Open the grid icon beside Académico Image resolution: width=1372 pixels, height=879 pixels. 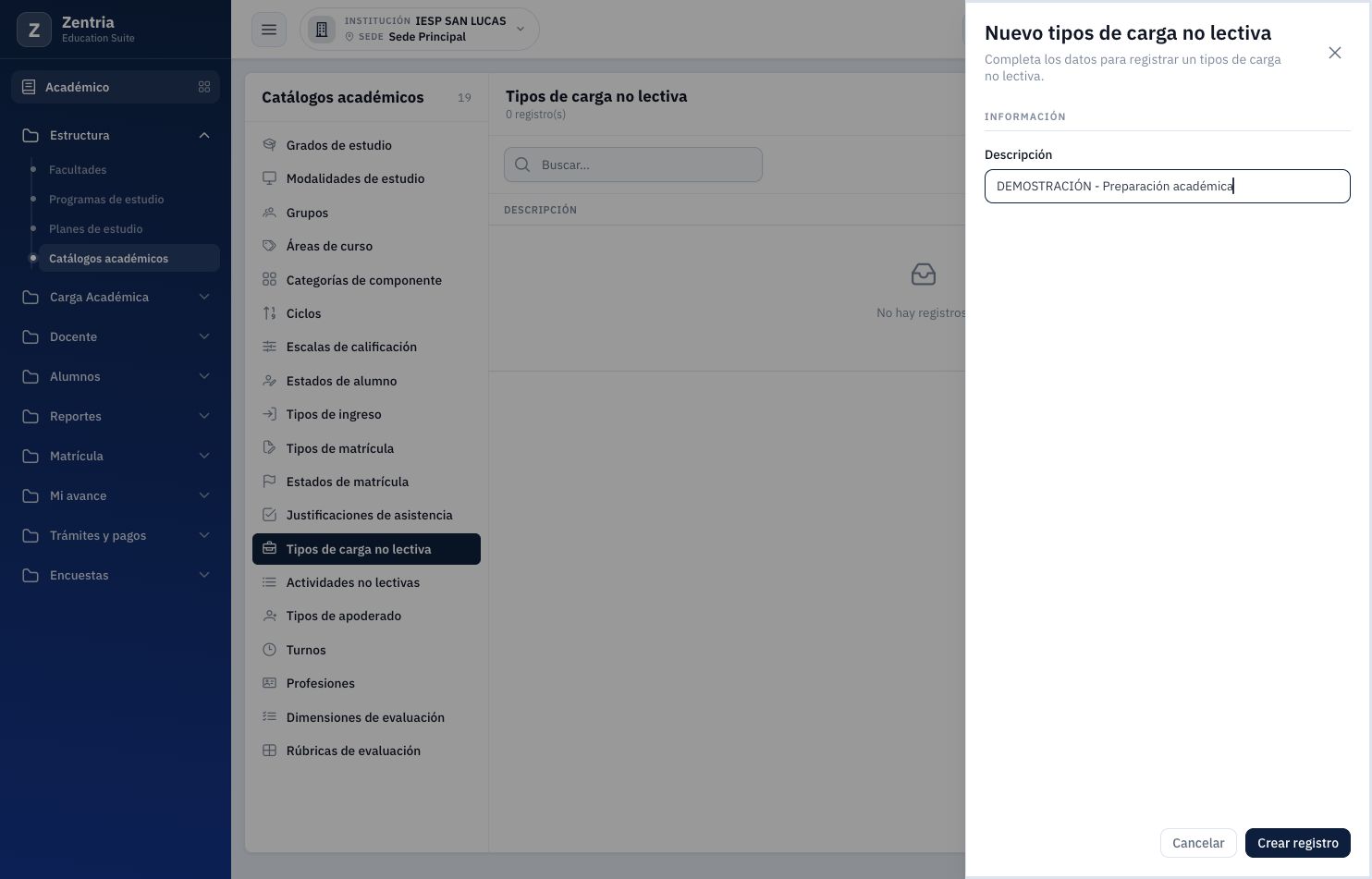(x=204, y=87)
